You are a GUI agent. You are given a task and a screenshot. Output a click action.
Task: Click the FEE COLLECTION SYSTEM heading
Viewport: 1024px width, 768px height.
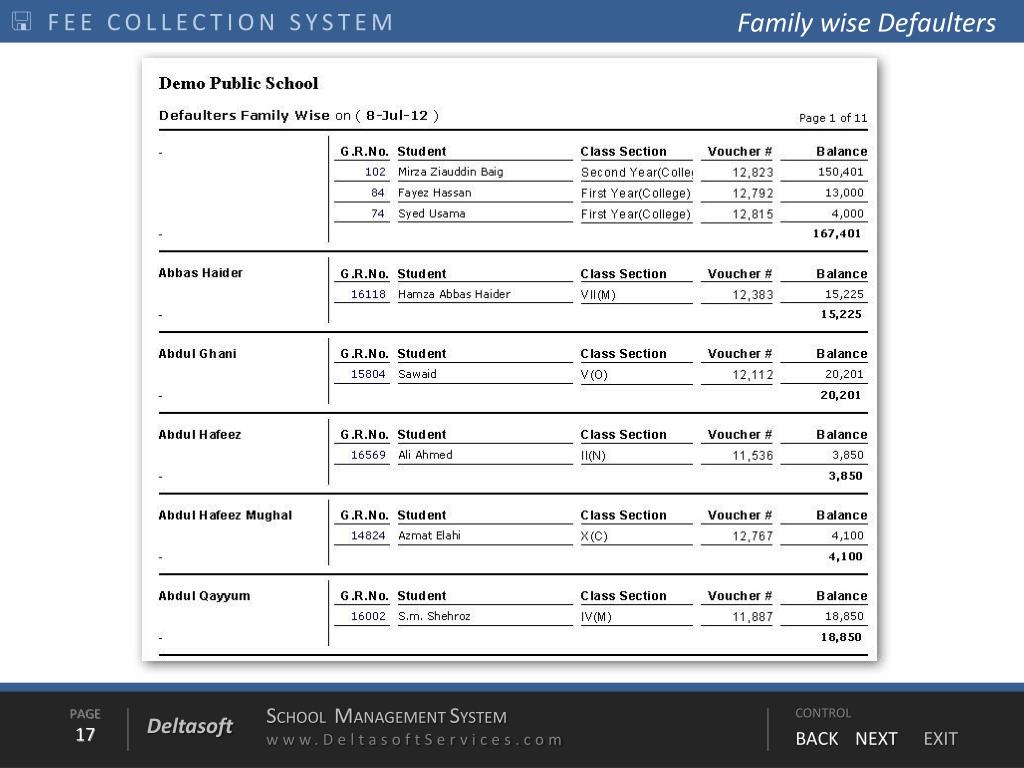(x=221, y=22)
